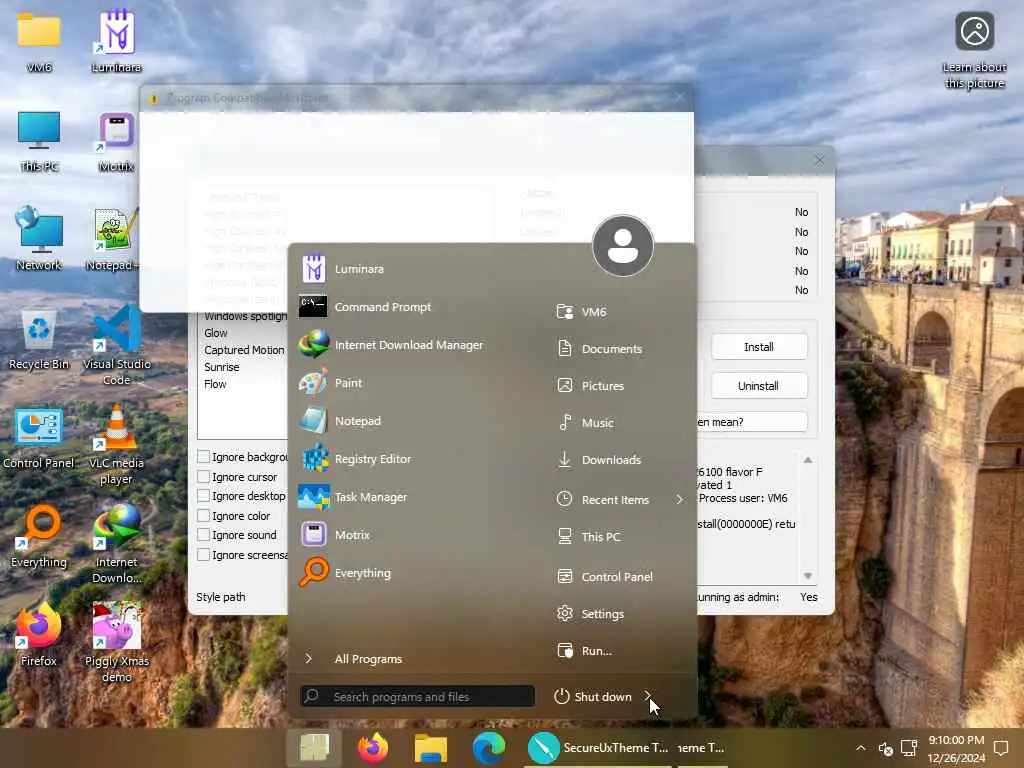Click the user account avatar picture

pyautogui.click(x=622, y=246)
